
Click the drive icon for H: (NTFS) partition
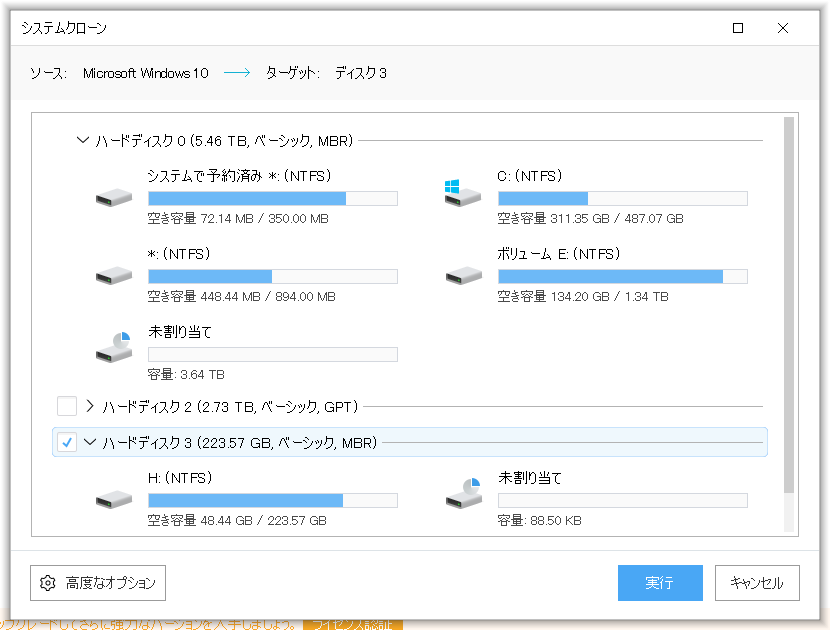(x=112, y=499)
